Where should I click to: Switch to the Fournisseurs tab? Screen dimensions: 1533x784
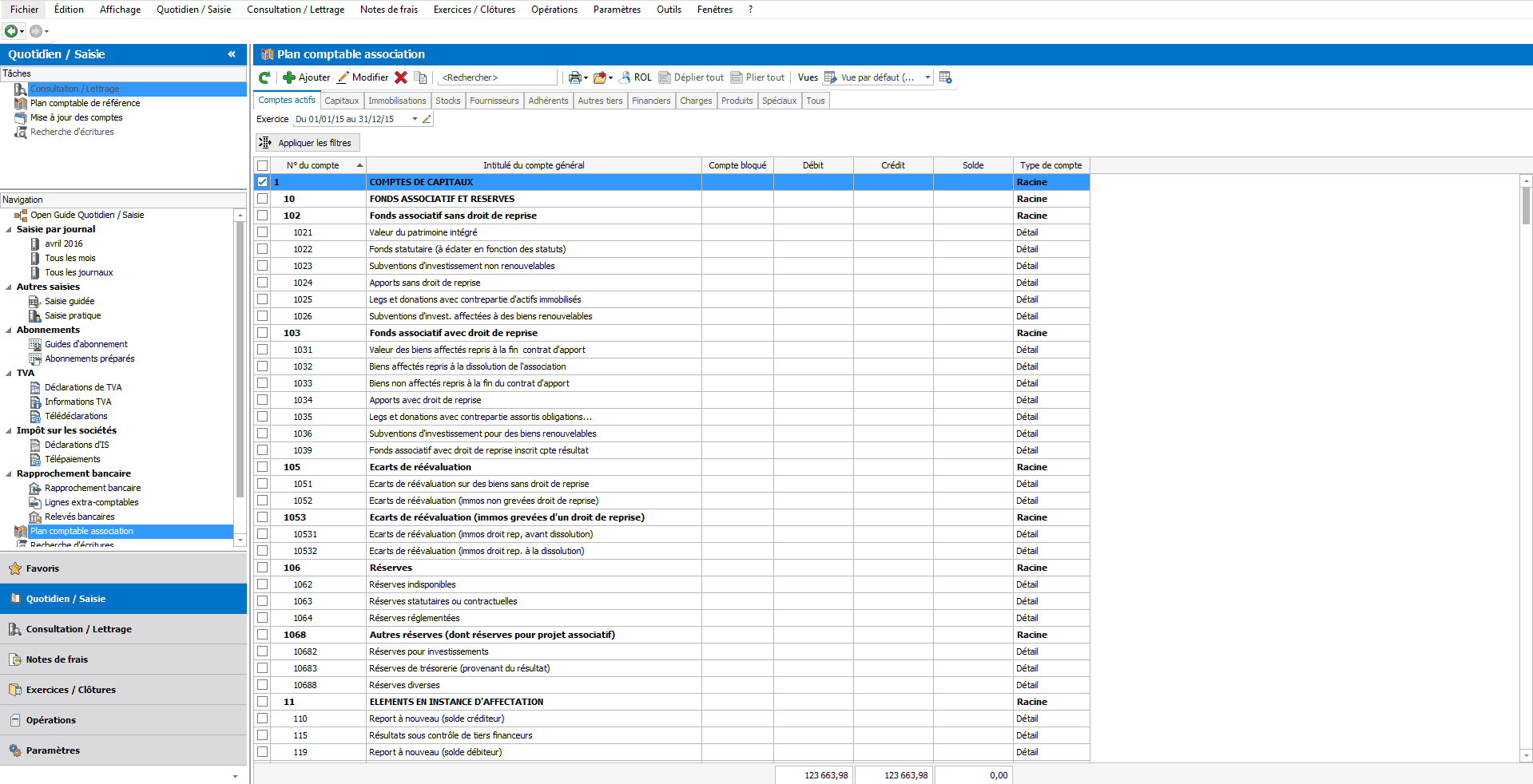[494, 101]
